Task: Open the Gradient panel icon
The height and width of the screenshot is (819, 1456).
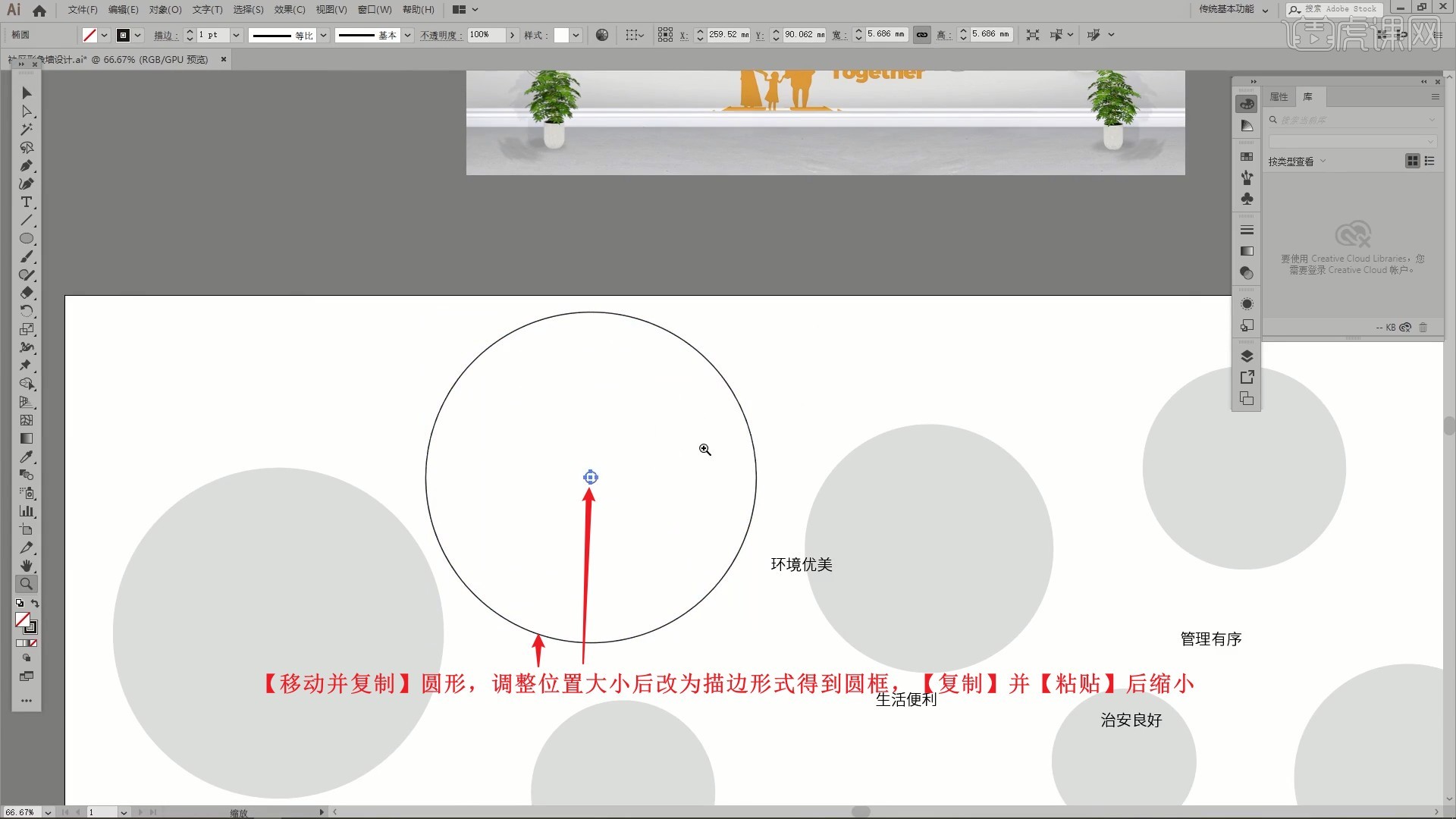Action: [x=1247, y=251]
